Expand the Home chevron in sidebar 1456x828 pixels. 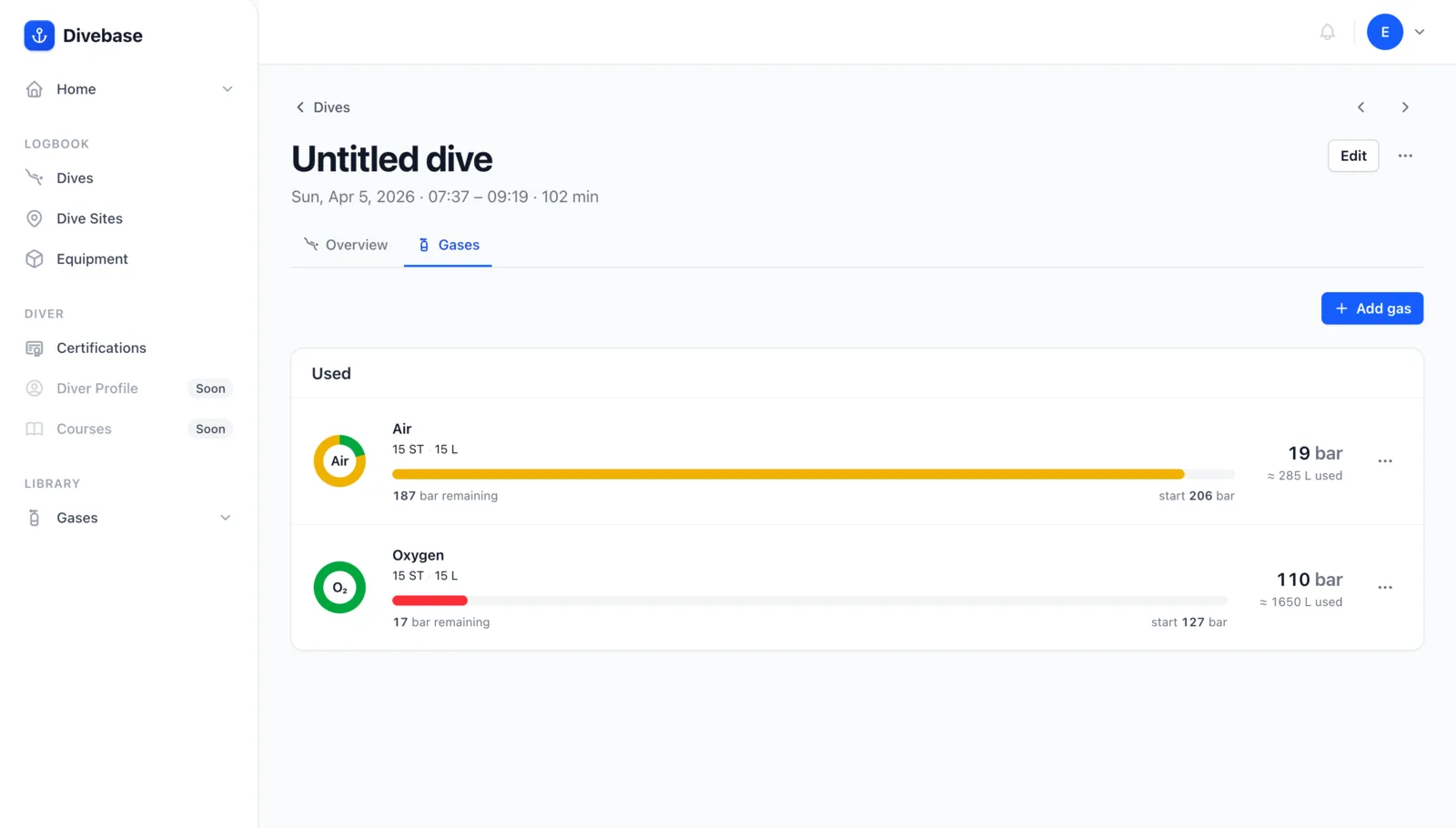(x=227, y=89)
